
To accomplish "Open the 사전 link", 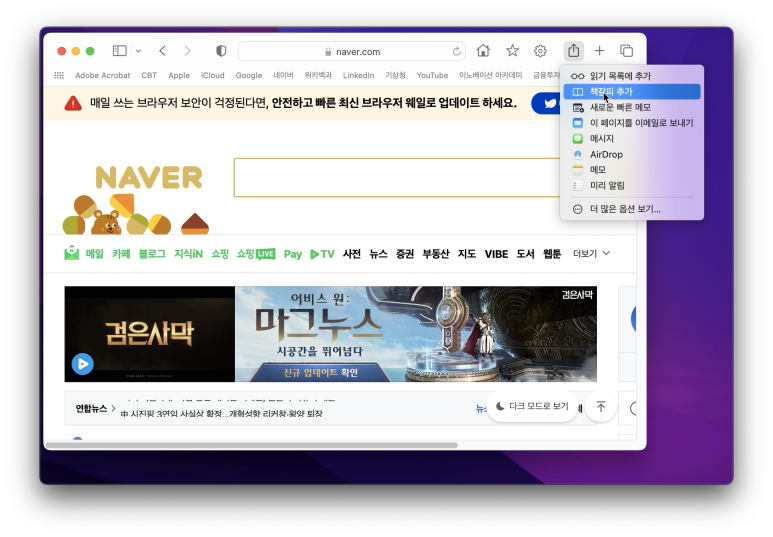I will pos(351,254).
